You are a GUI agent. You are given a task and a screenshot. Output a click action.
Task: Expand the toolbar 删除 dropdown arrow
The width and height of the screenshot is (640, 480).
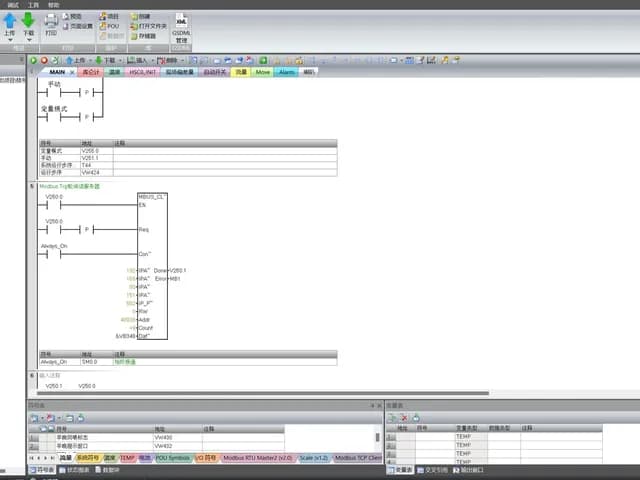coord(182,60)
